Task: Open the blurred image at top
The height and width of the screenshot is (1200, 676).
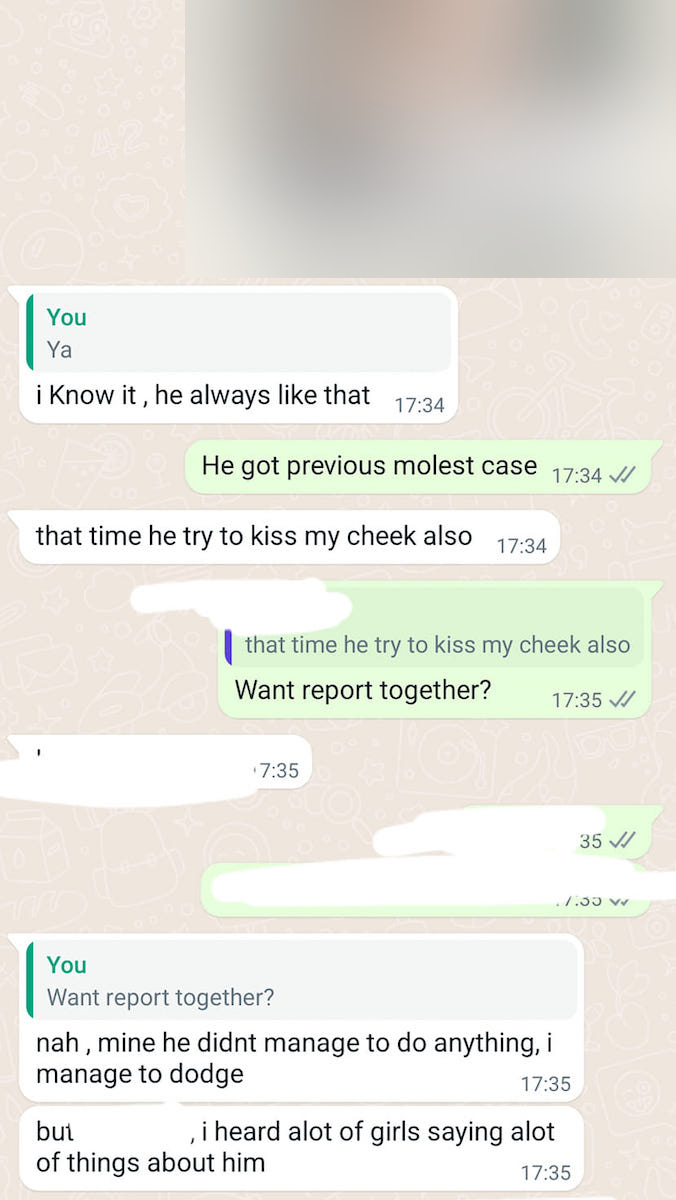Action: click(x=430, y=138)
